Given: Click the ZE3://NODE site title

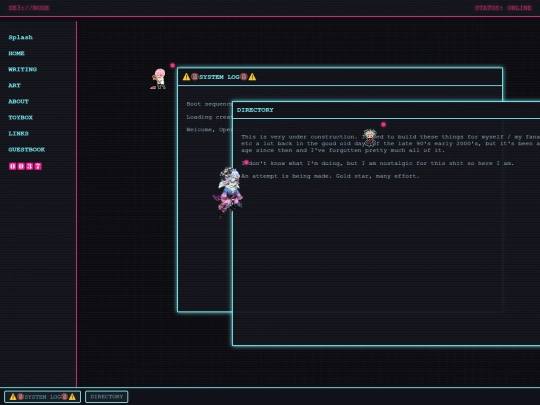Looking at the screenshot, I should pyautogui.click(x=29, y=8).
